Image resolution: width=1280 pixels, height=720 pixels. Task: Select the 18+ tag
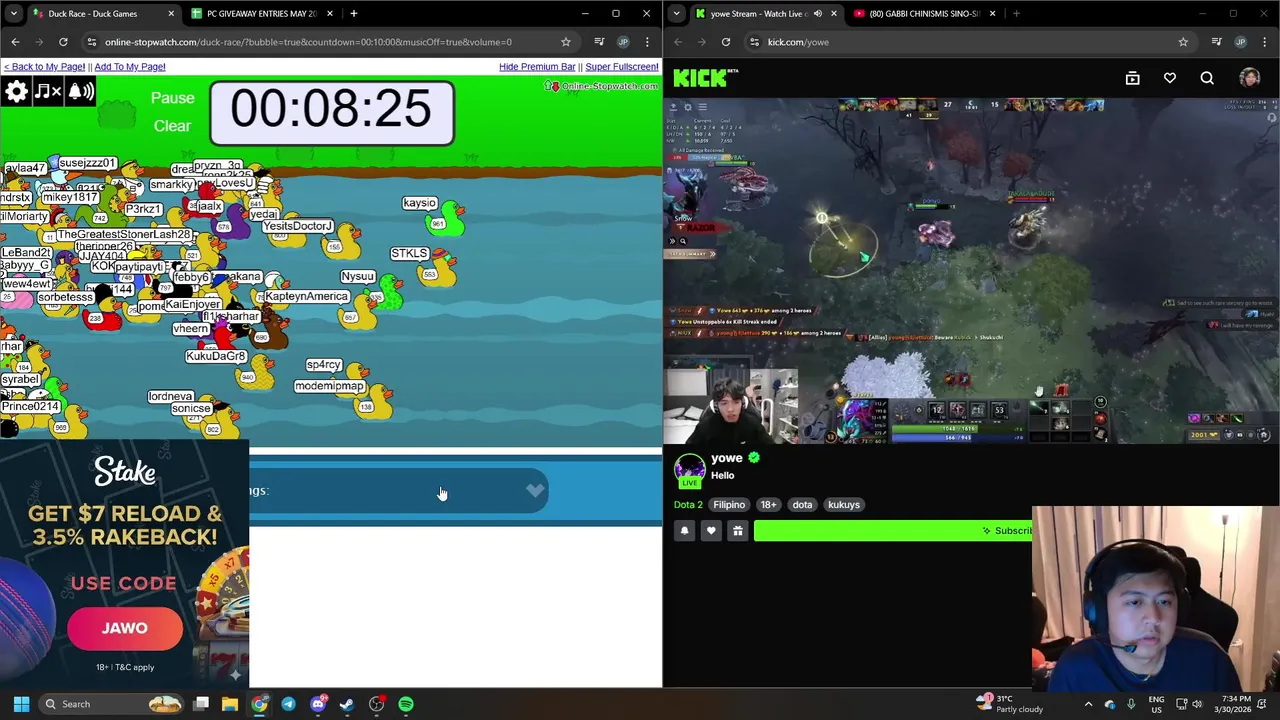768,505
